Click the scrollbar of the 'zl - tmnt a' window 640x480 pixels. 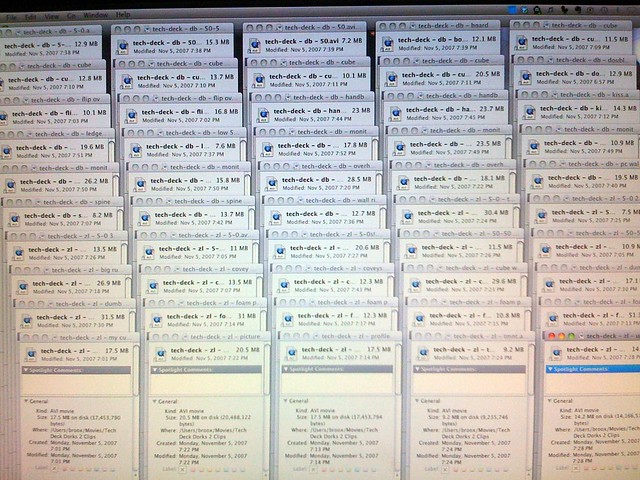(x=531, y=369)
